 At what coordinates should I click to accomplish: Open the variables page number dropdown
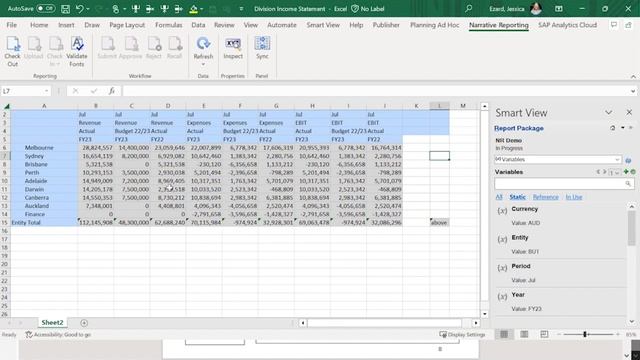[615, 172]
